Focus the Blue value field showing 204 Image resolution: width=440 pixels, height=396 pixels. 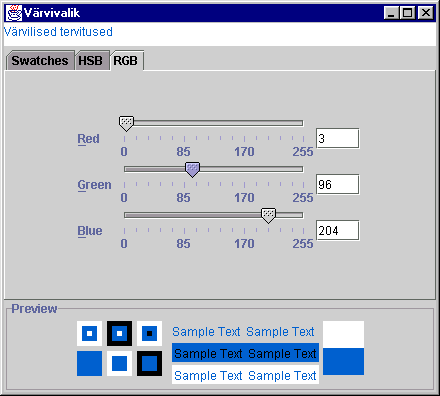[338, 230]
